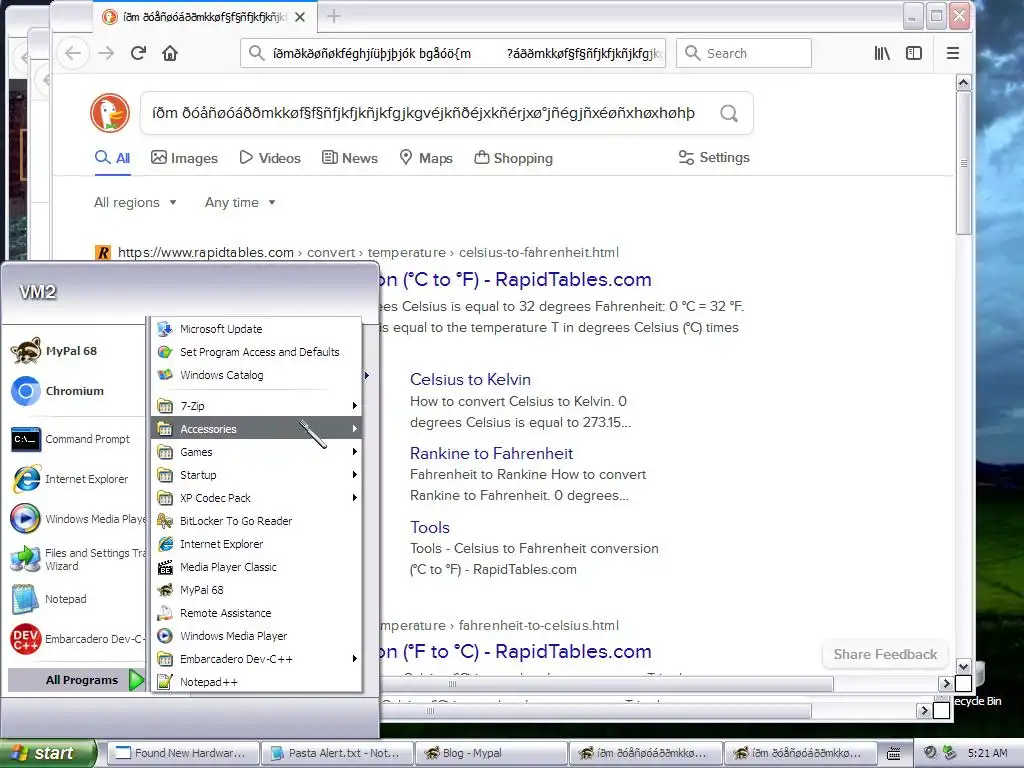Open DuckDuckGo Settings
1024x768 pixels.
coord(714,157)
